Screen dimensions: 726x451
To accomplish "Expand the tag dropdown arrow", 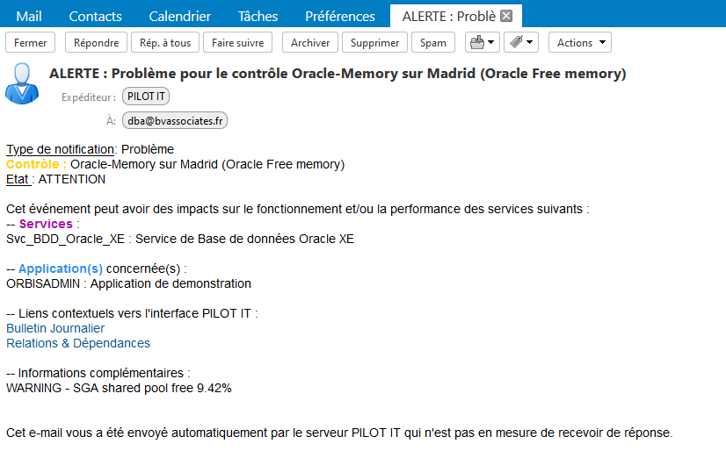I will coord(530,42).
